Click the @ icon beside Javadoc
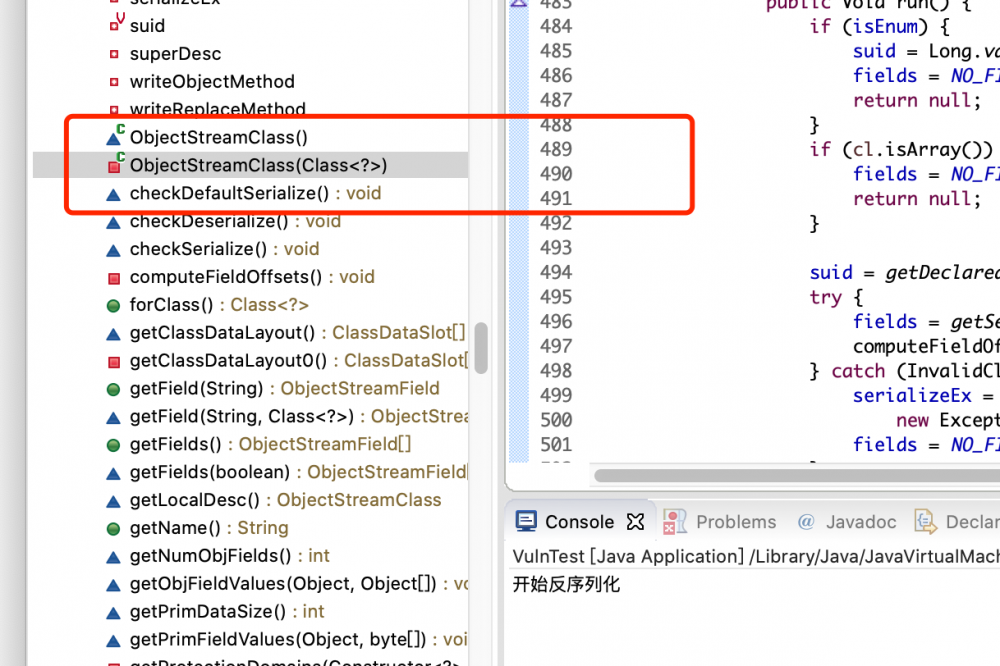This screenshot has height=666, width=1000. coord(806,521)
